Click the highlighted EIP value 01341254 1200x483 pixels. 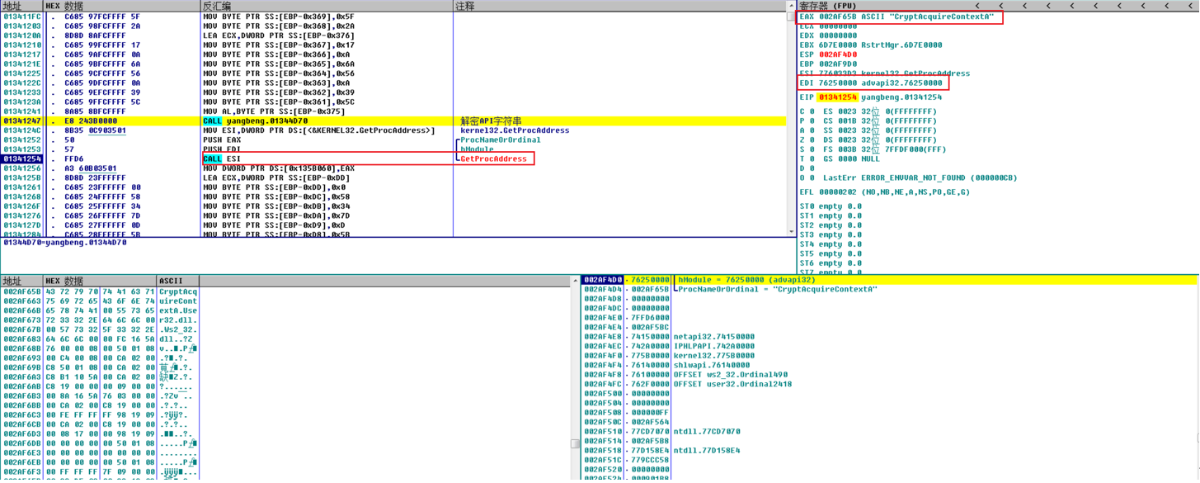tap(836, 97)
